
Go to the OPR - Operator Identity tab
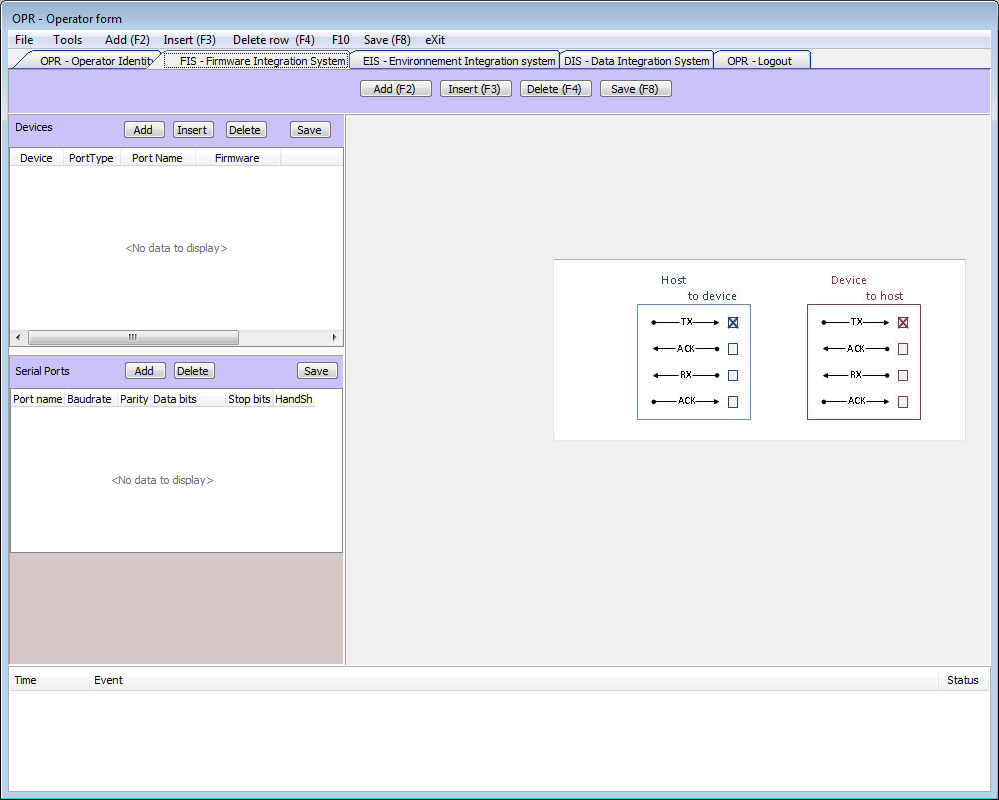click(x=96, y=61)
